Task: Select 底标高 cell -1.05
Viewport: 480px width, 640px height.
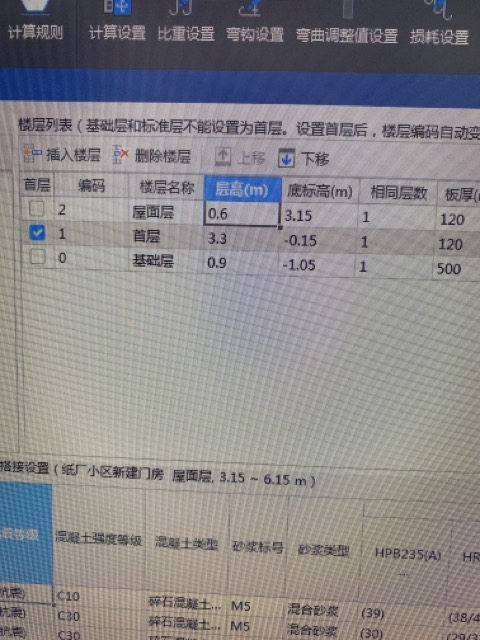Action: [x=317, y=265]
